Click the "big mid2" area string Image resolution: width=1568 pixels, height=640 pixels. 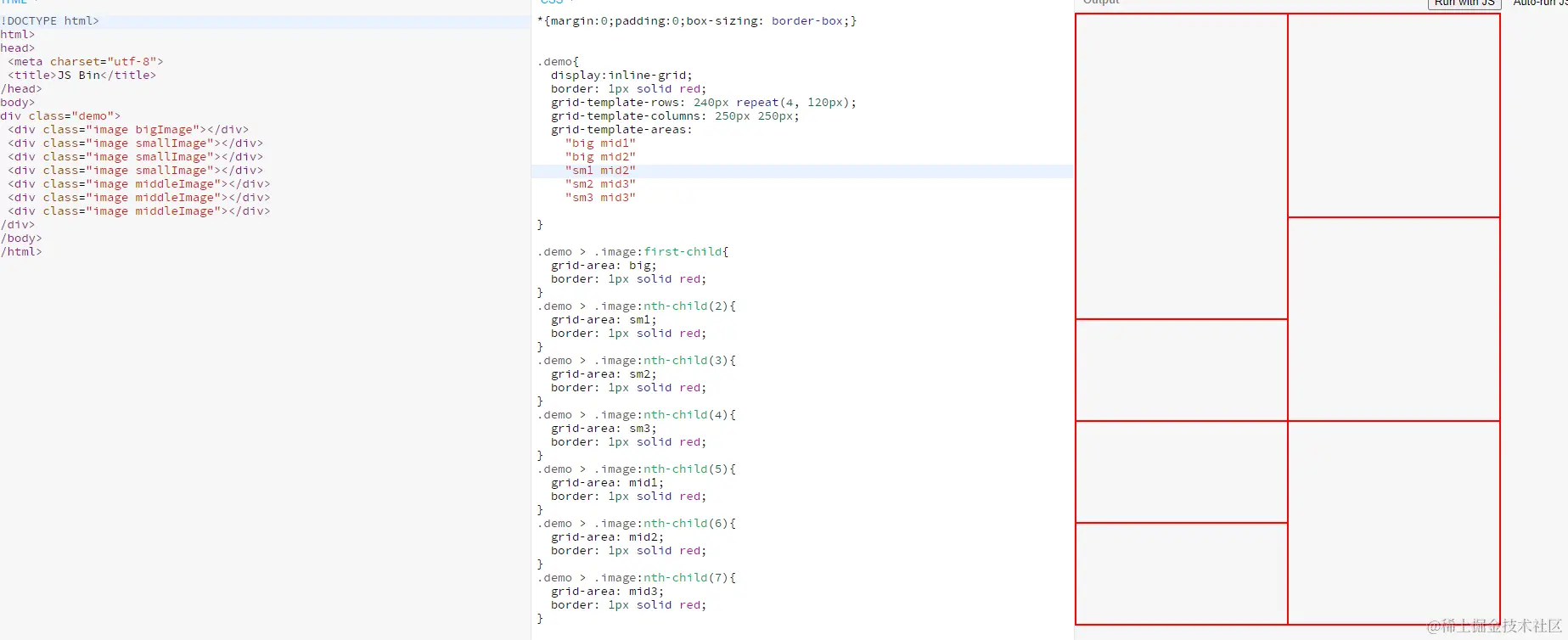coord(600,157)
